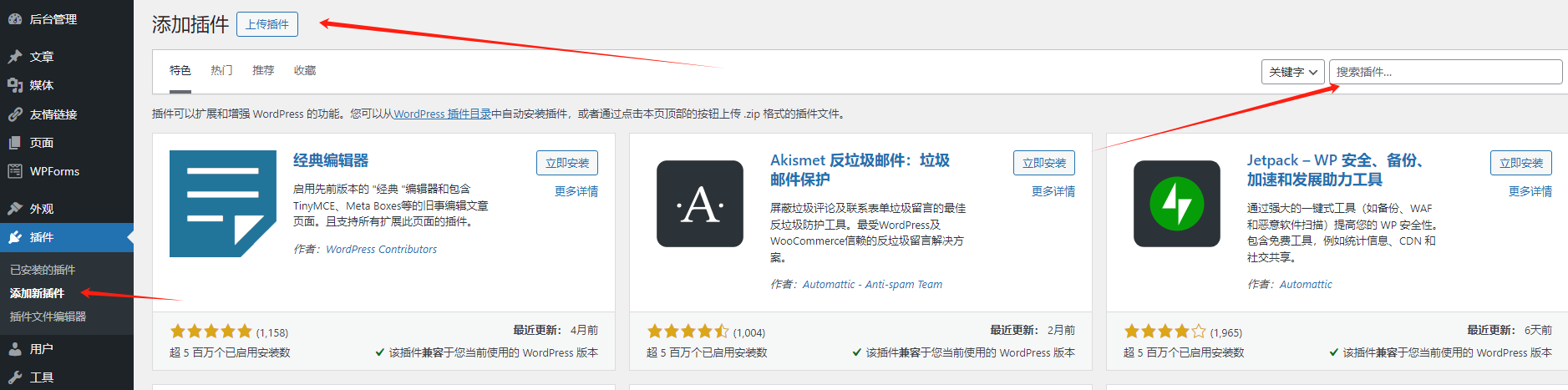Switch to the 推荐 tab
1568x390 pixels.
263,71
